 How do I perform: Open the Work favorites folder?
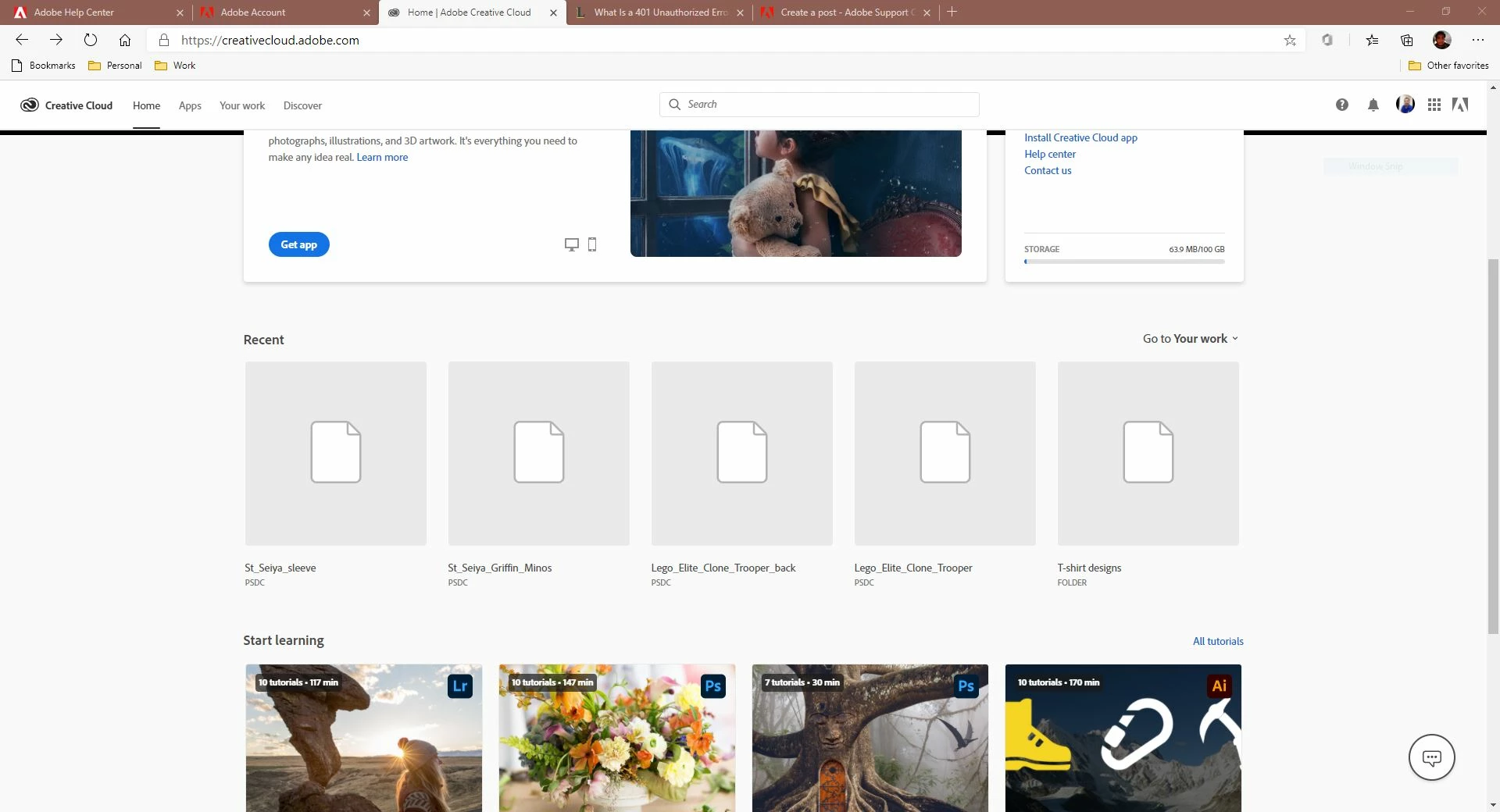pyautogui.click(x=175, y=66)
